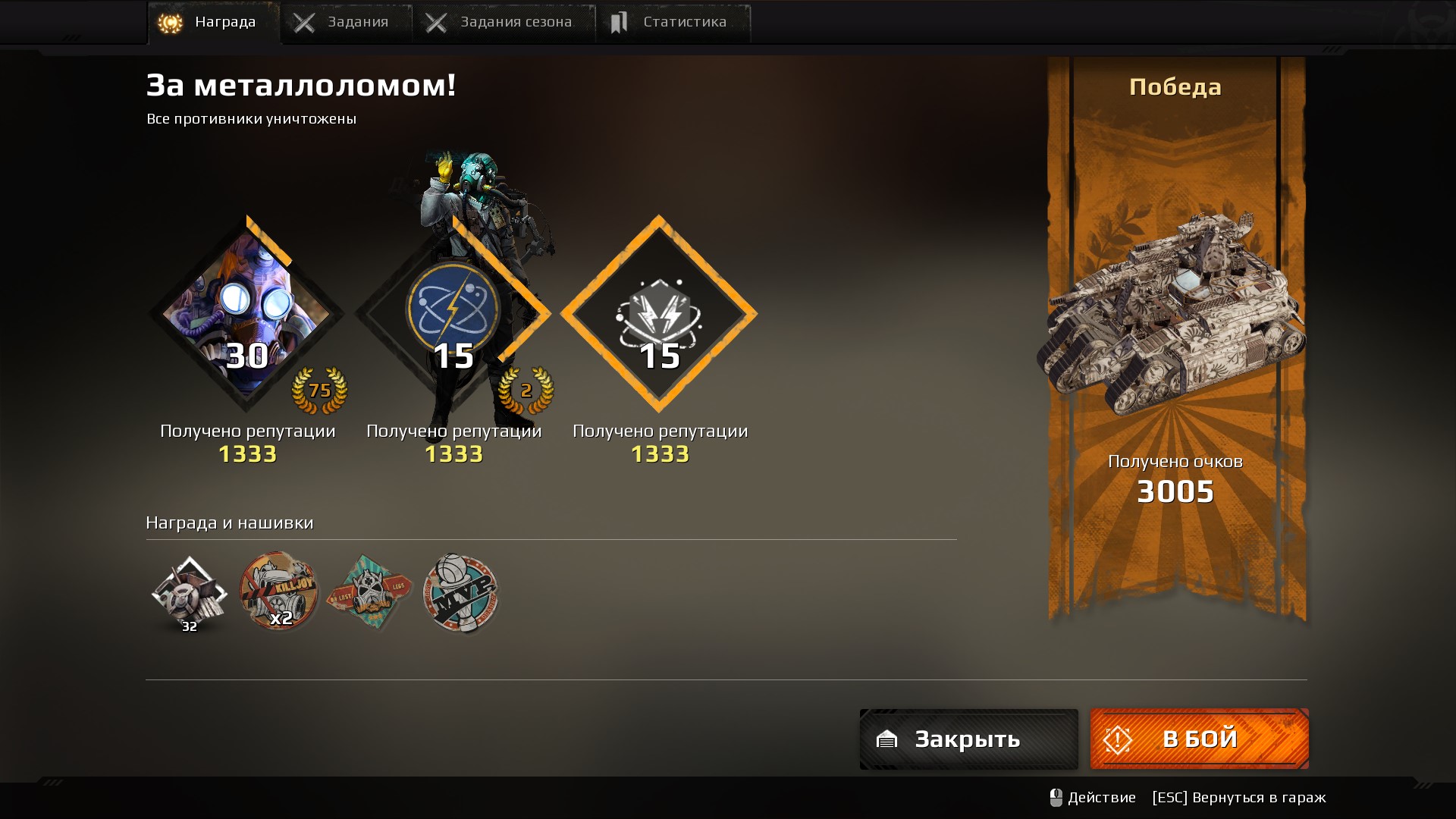Open the Награда tab
The width and height of the screenshot is (1456, 819).
pos(213,23)
